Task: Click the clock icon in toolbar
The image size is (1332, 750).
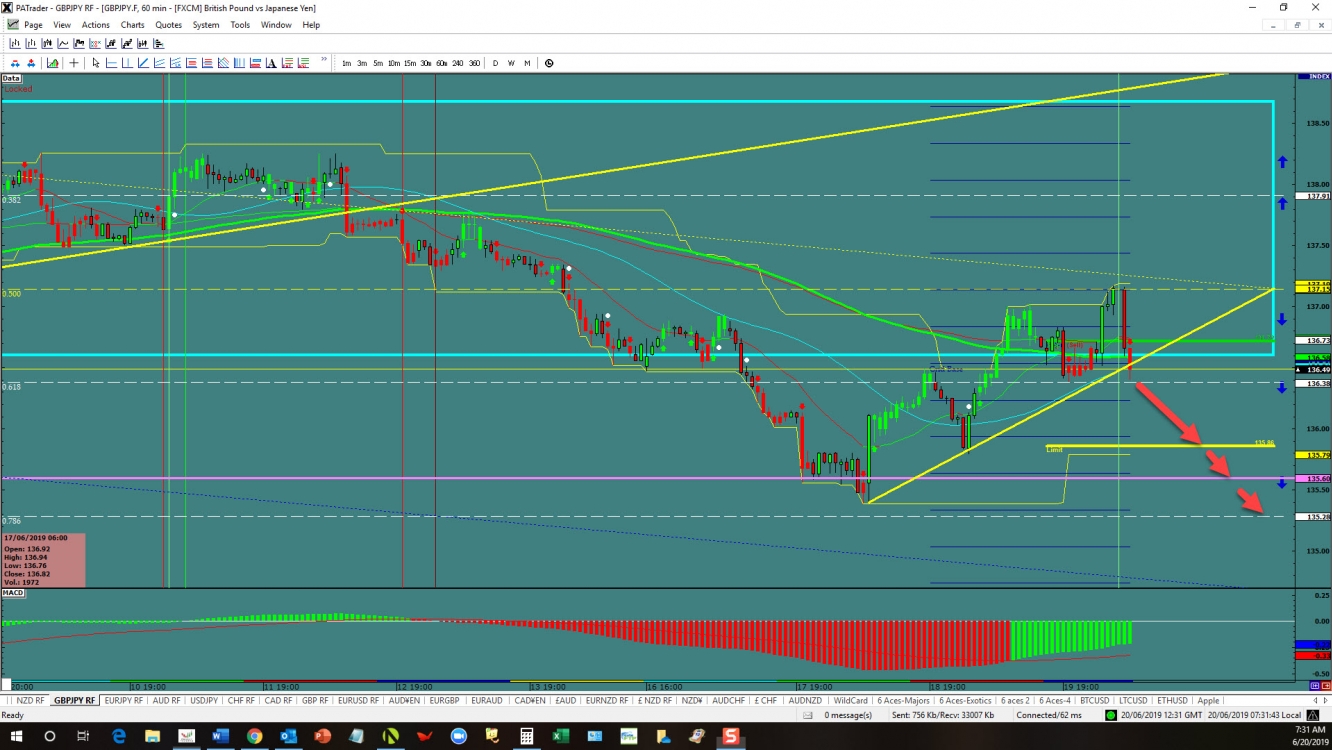Action: click(x=549, y=63)
